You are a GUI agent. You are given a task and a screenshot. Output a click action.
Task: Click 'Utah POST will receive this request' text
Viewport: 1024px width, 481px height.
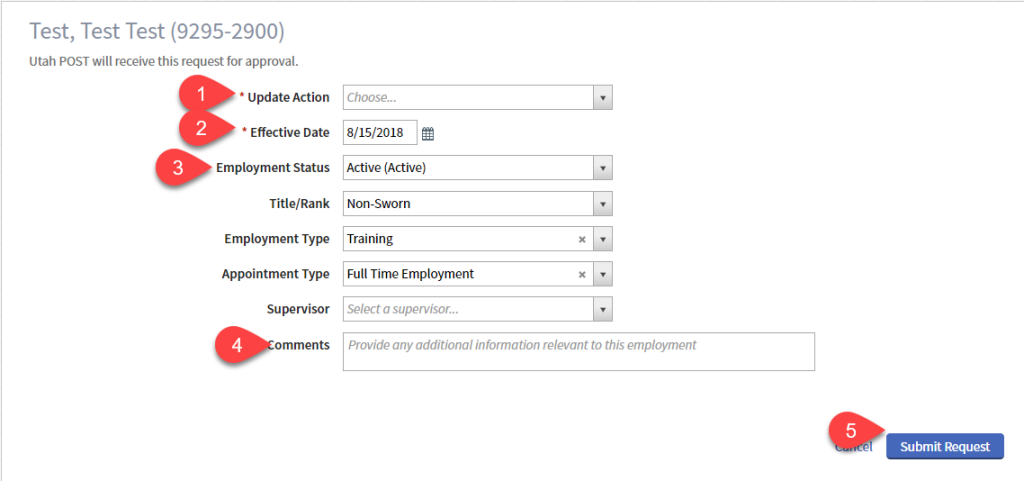tap(164, 63)
